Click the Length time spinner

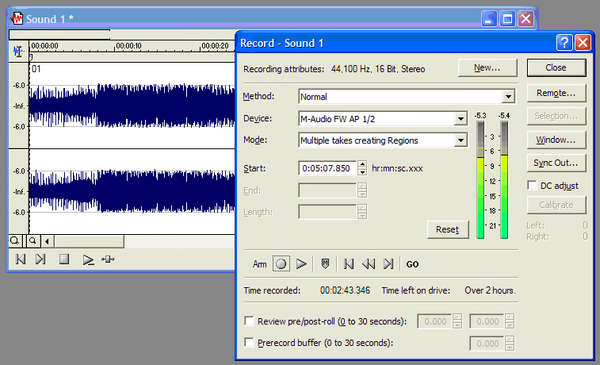[362, 211]
